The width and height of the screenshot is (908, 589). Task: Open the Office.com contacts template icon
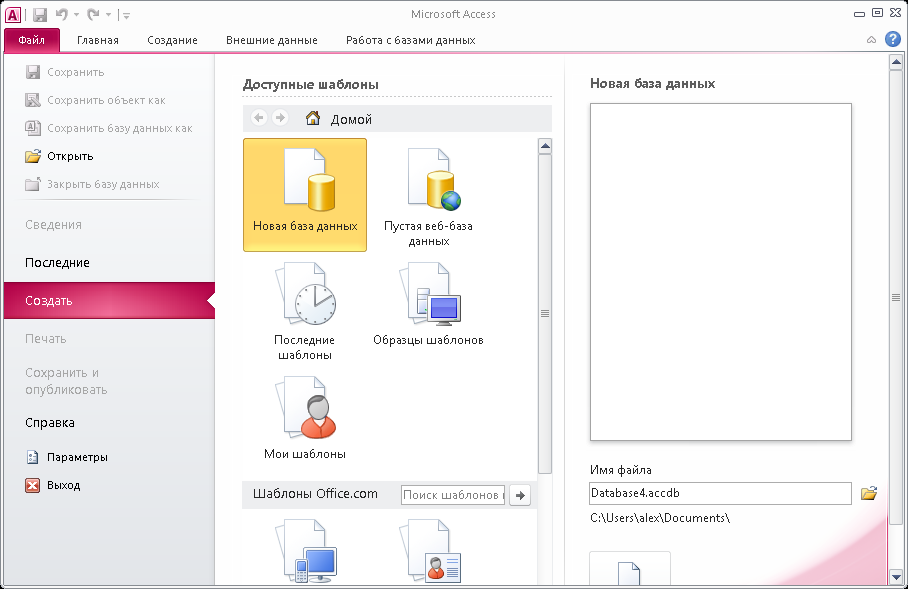tap(429, 551)
